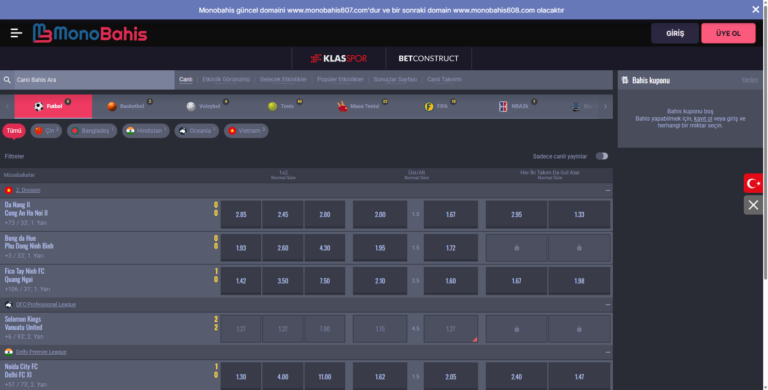Filter by Hindistan region chip
Image resolution: width=768 pixels, height=390 pixels.
click(x=145, y=131)
